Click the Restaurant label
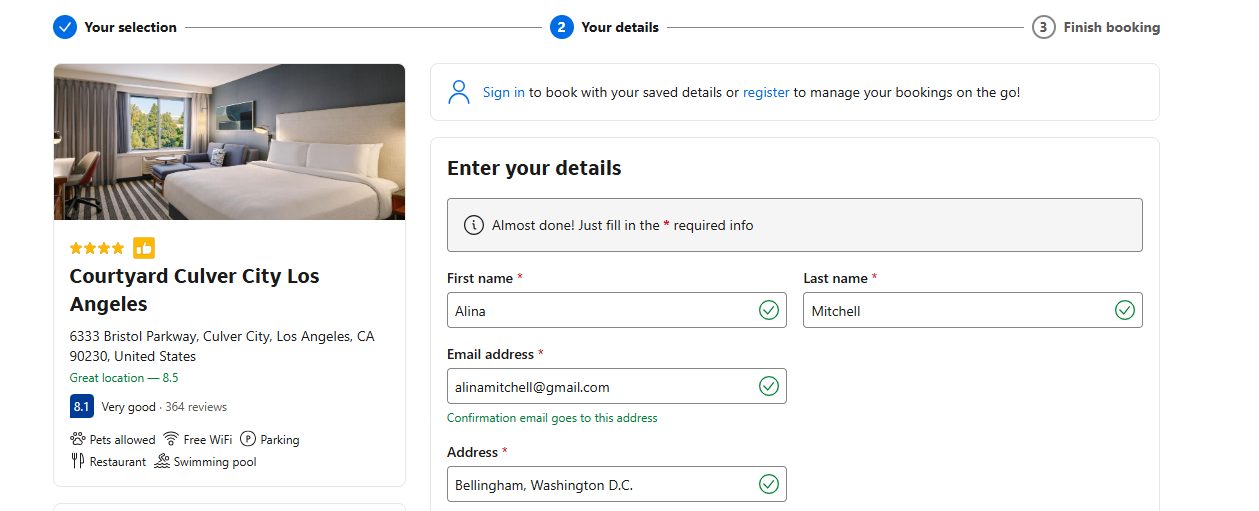The height and width of the screenshot is (511, 1259). tap(118, 462)
